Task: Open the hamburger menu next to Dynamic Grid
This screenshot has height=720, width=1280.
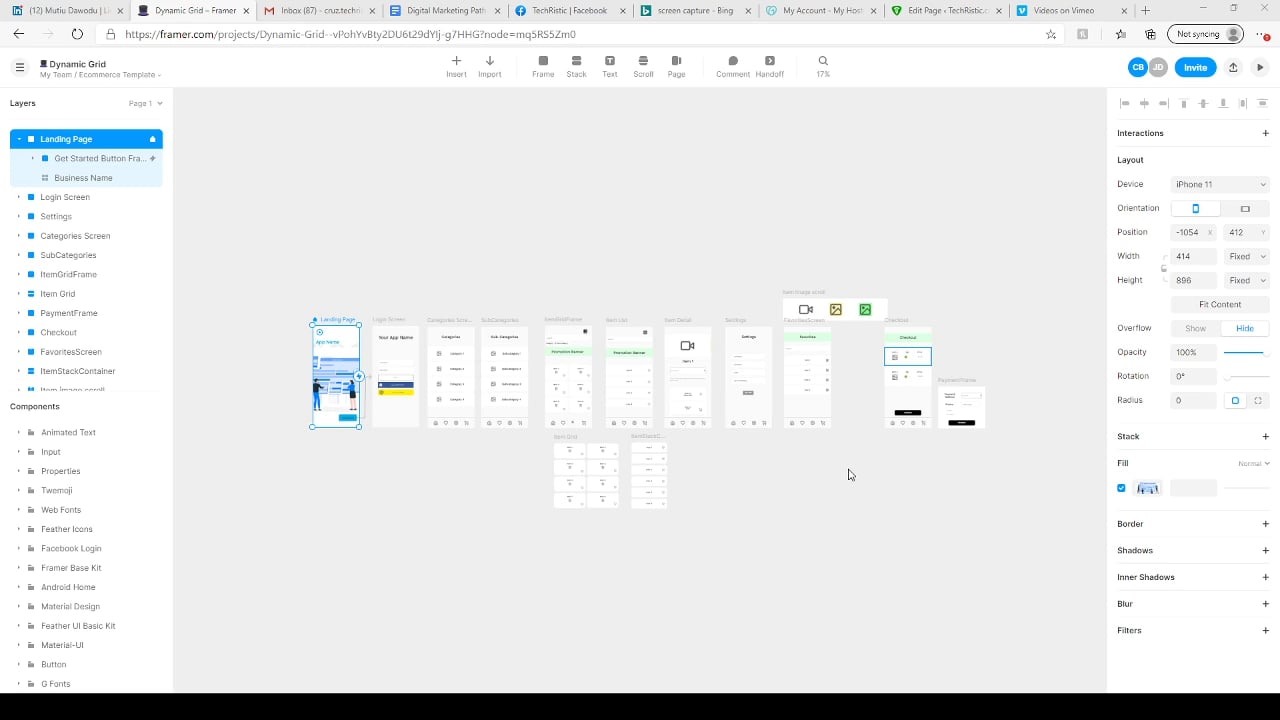Action: click(19, 68)
